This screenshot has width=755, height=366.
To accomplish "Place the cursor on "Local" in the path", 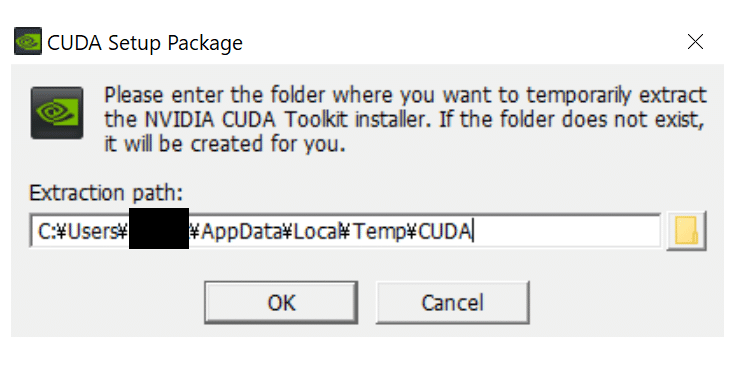I will (316, 232).
